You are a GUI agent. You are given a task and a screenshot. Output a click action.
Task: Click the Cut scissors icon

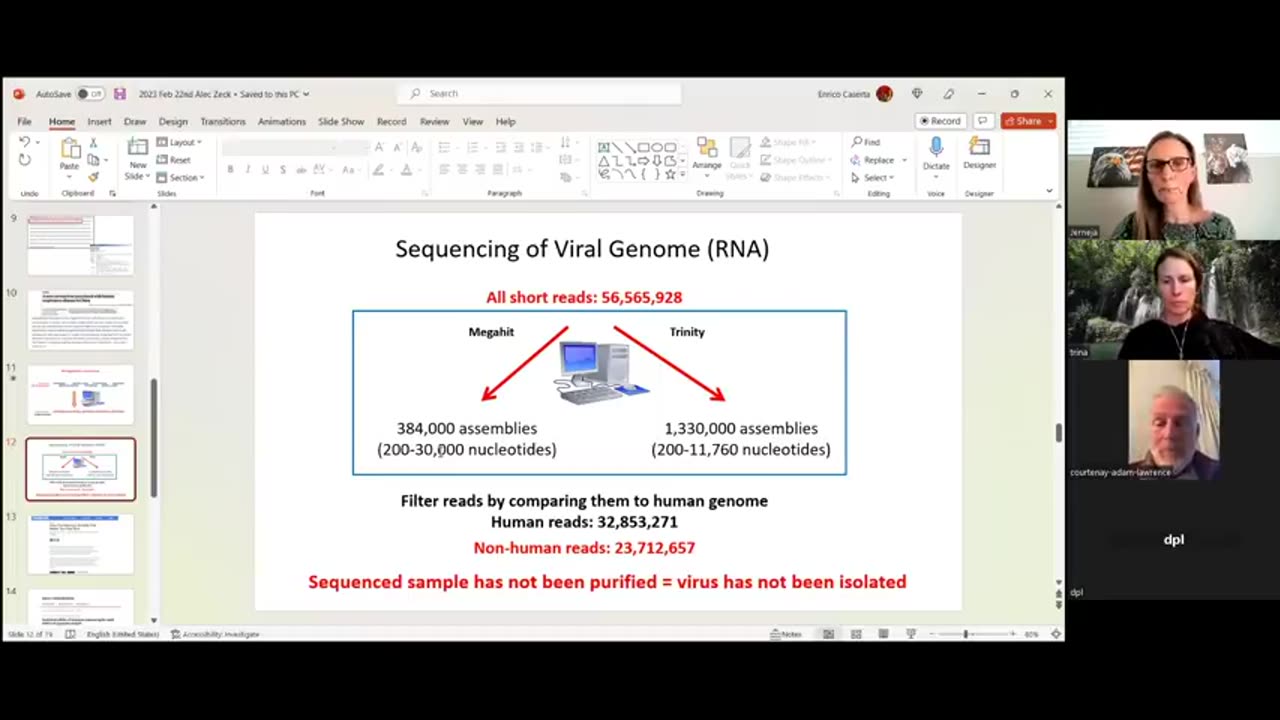[x=93, y=143]
